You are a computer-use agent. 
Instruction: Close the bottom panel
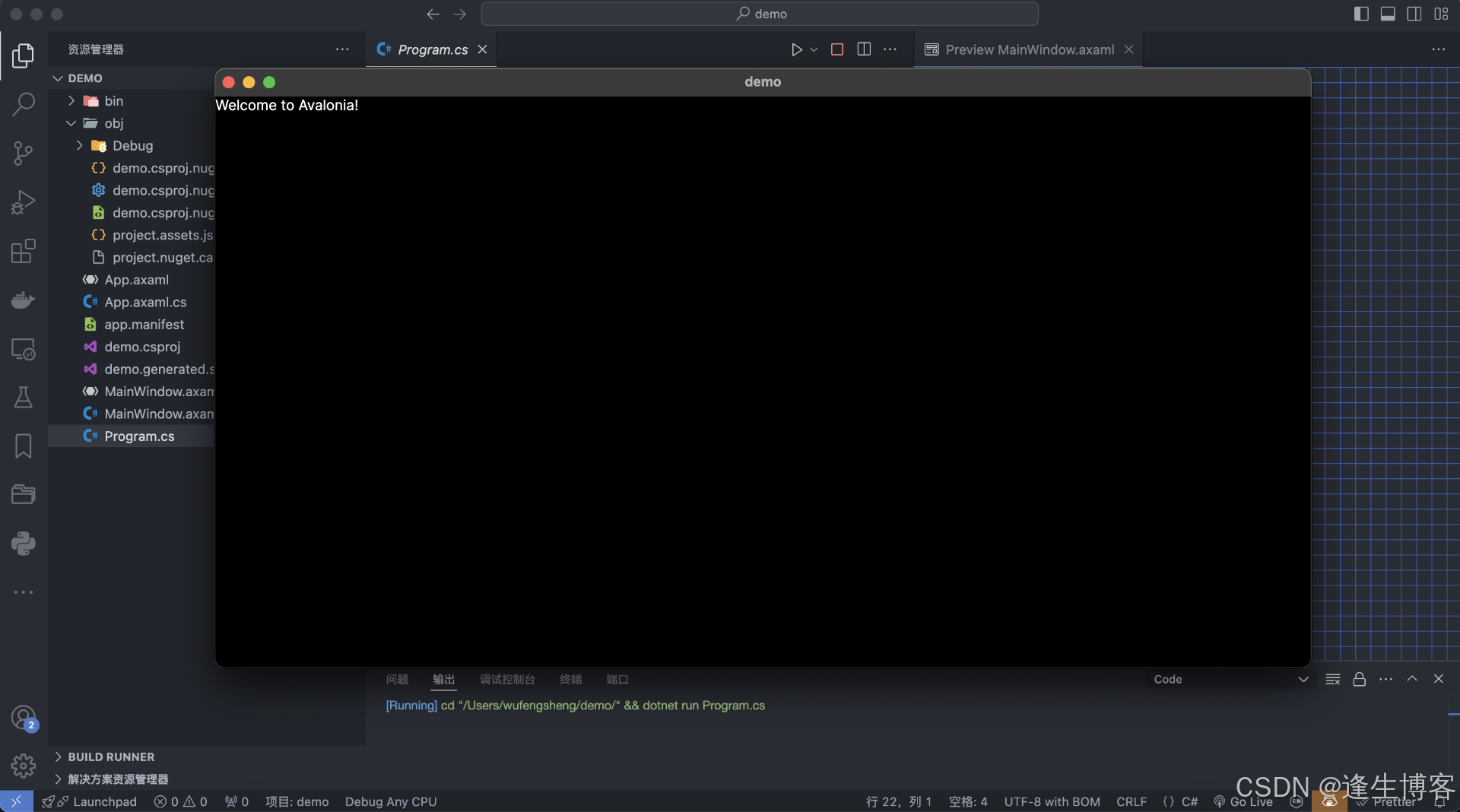click(x=1439, y=679)
